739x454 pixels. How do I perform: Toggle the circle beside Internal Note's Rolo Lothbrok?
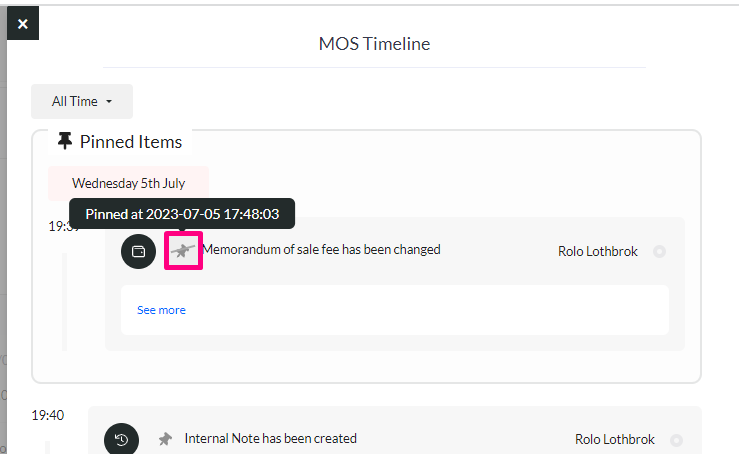(x=676, y=440)
